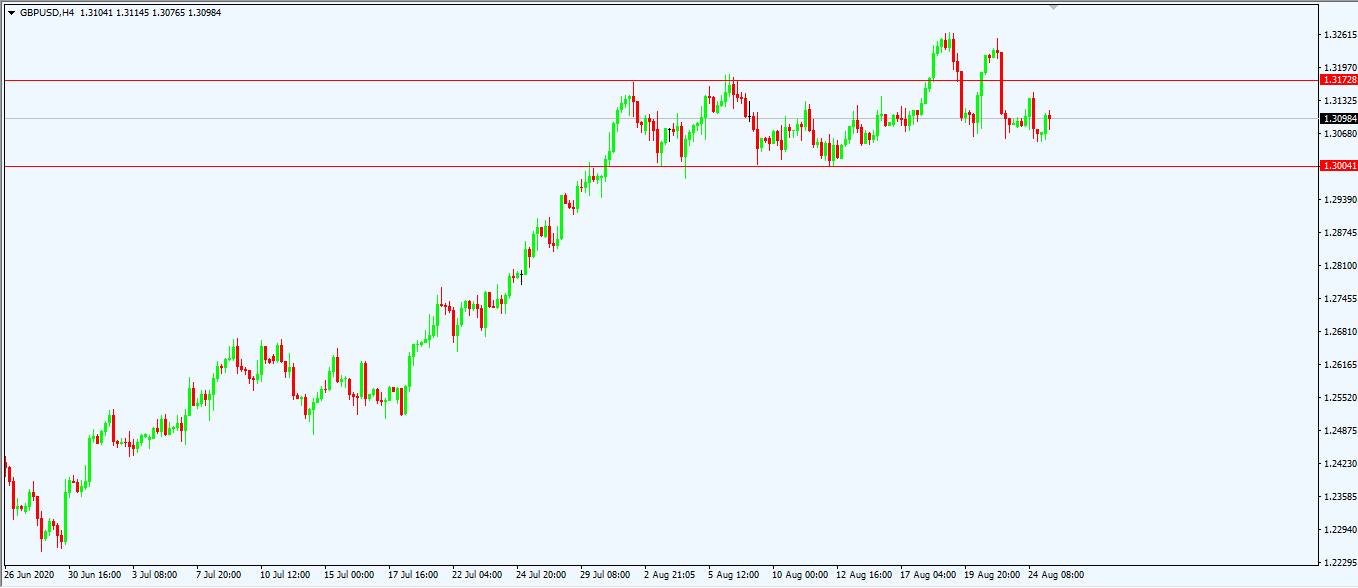
Task: Click the 1.28100 level on price scale
Action: coord(1339,266)
